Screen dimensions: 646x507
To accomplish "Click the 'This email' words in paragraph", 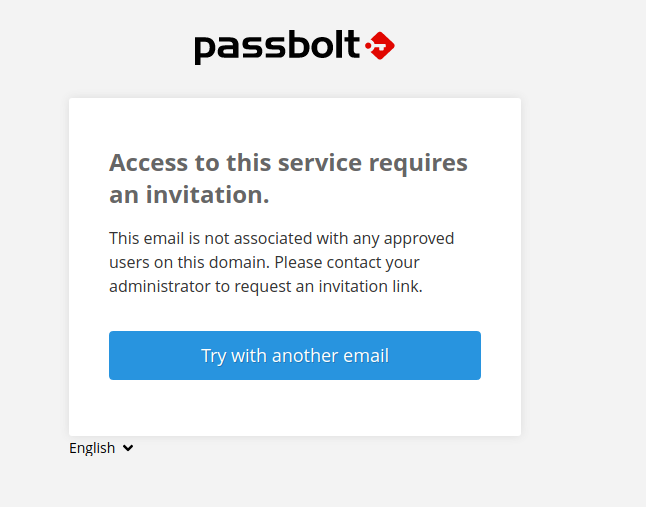I will (147, 238).
